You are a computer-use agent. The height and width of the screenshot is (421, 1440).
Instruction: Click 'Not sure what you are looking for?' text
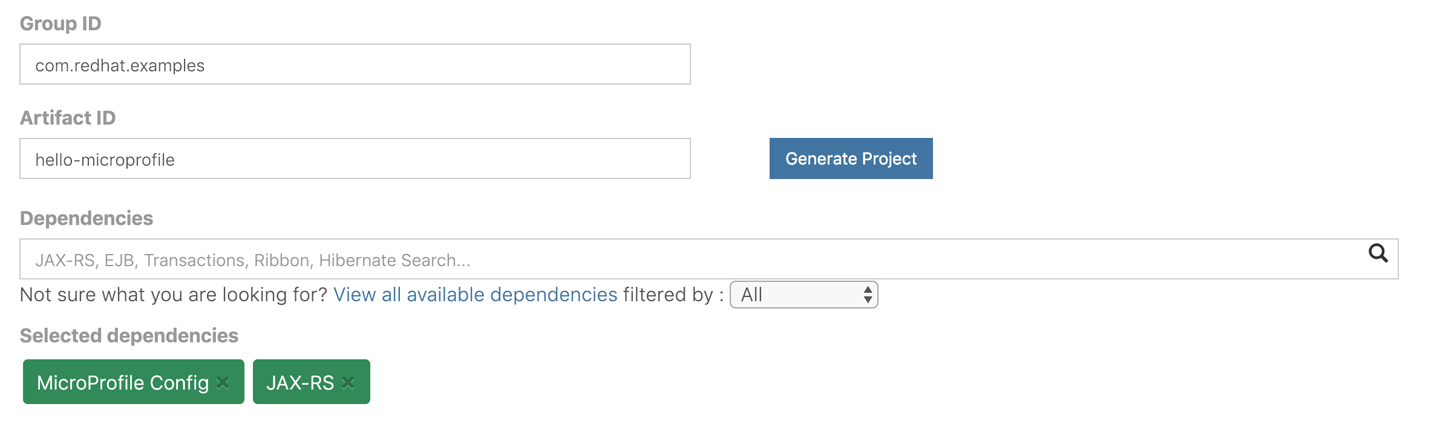point(173,295)
